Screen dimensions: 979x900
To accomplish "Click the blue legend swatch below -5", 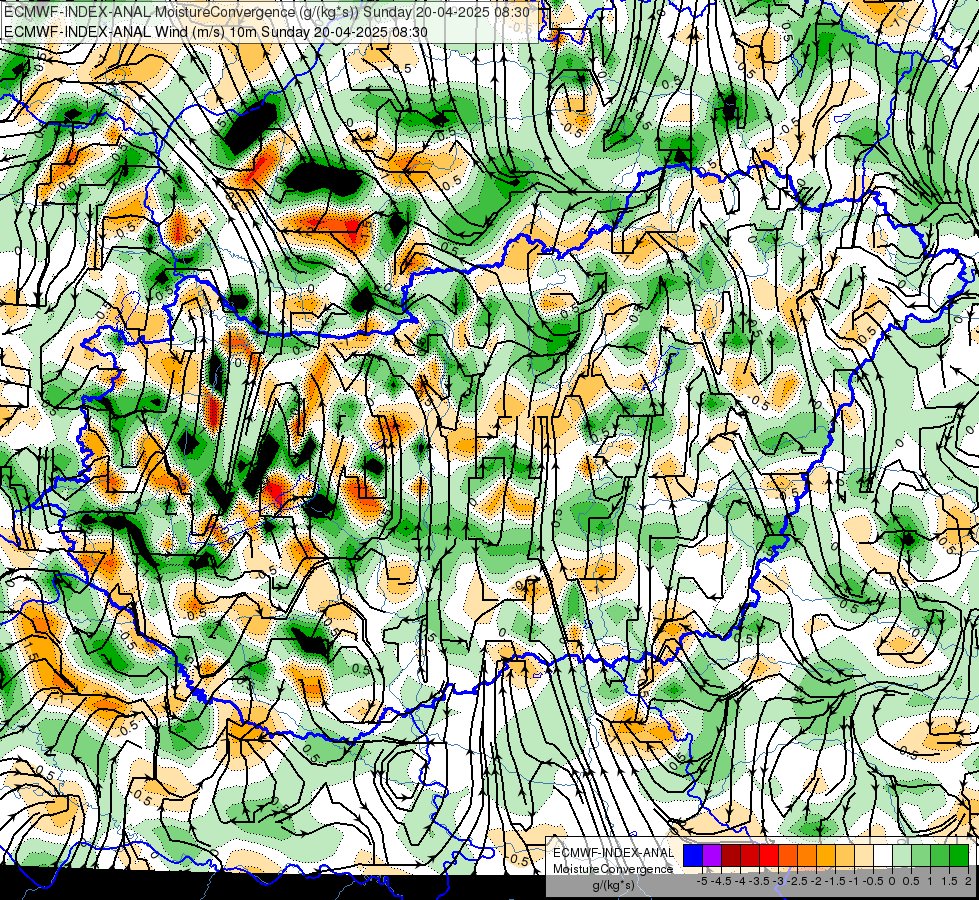I will click(693, 855).
